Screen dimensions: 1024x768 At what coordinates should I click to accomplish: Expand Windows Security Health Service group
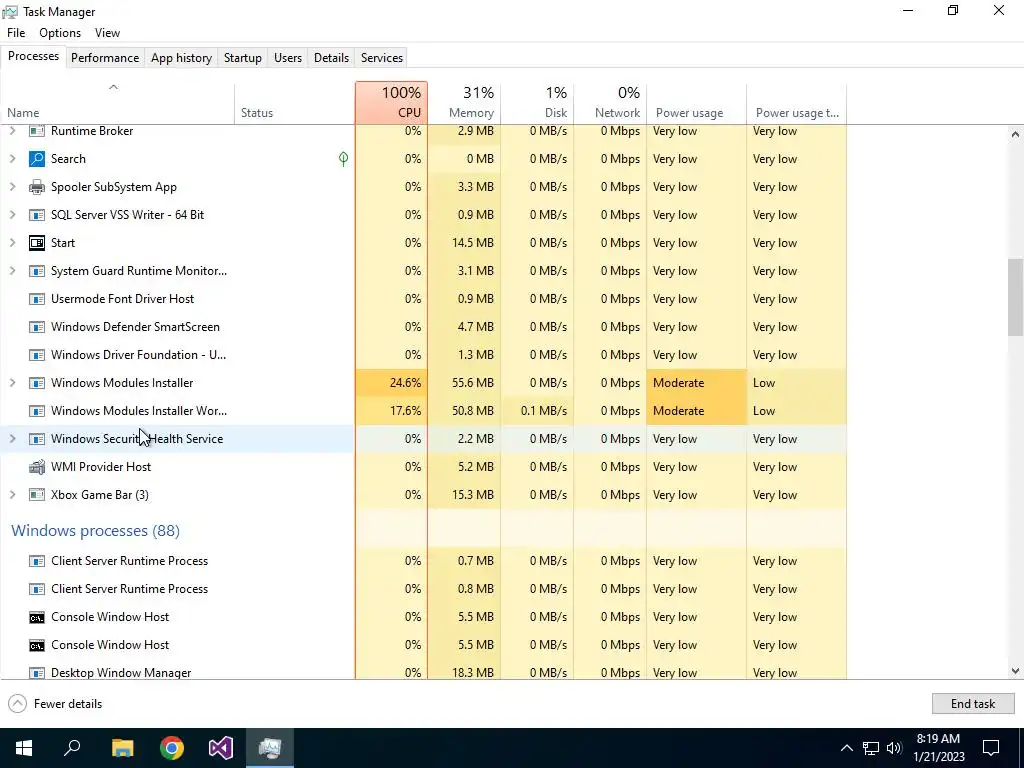tap(12, 439)
